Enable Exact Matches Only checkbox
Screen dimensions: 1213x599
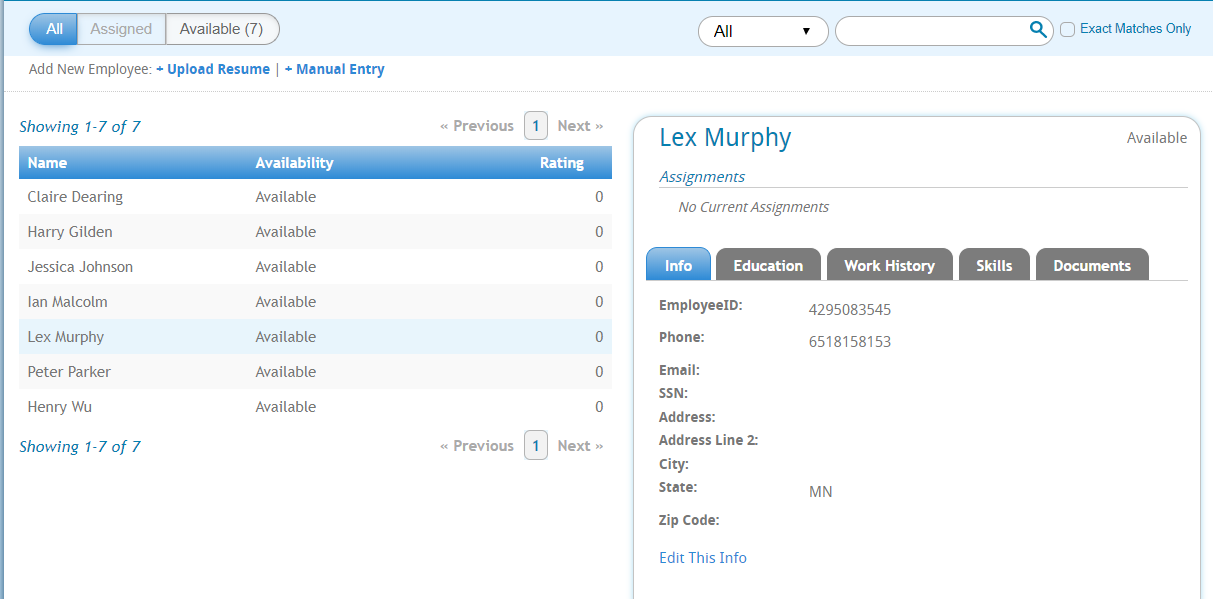tap(1067, 30)
